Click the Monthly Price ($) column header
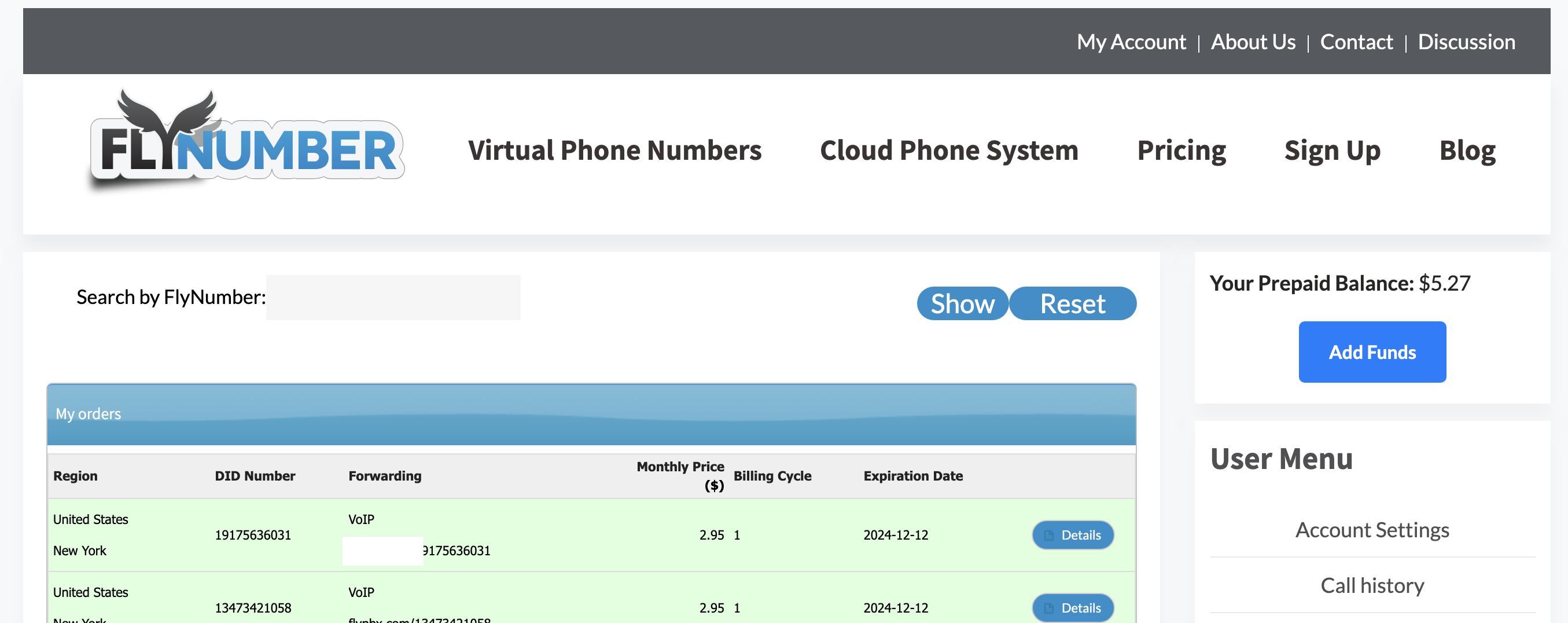Viewport: 1568px width, 623px height. [x=680, y=475]
